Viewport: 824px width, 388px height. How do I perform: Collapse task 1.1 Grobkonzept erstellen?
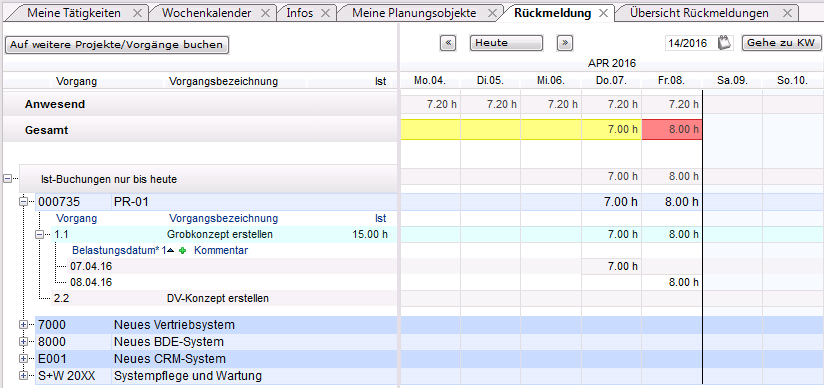(39, 235)
